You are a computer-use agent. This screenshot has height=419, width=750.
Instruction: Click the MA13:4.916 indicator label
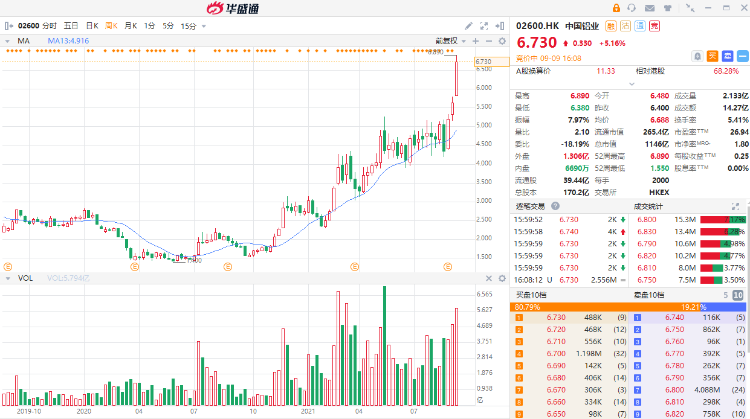point(68,41)
